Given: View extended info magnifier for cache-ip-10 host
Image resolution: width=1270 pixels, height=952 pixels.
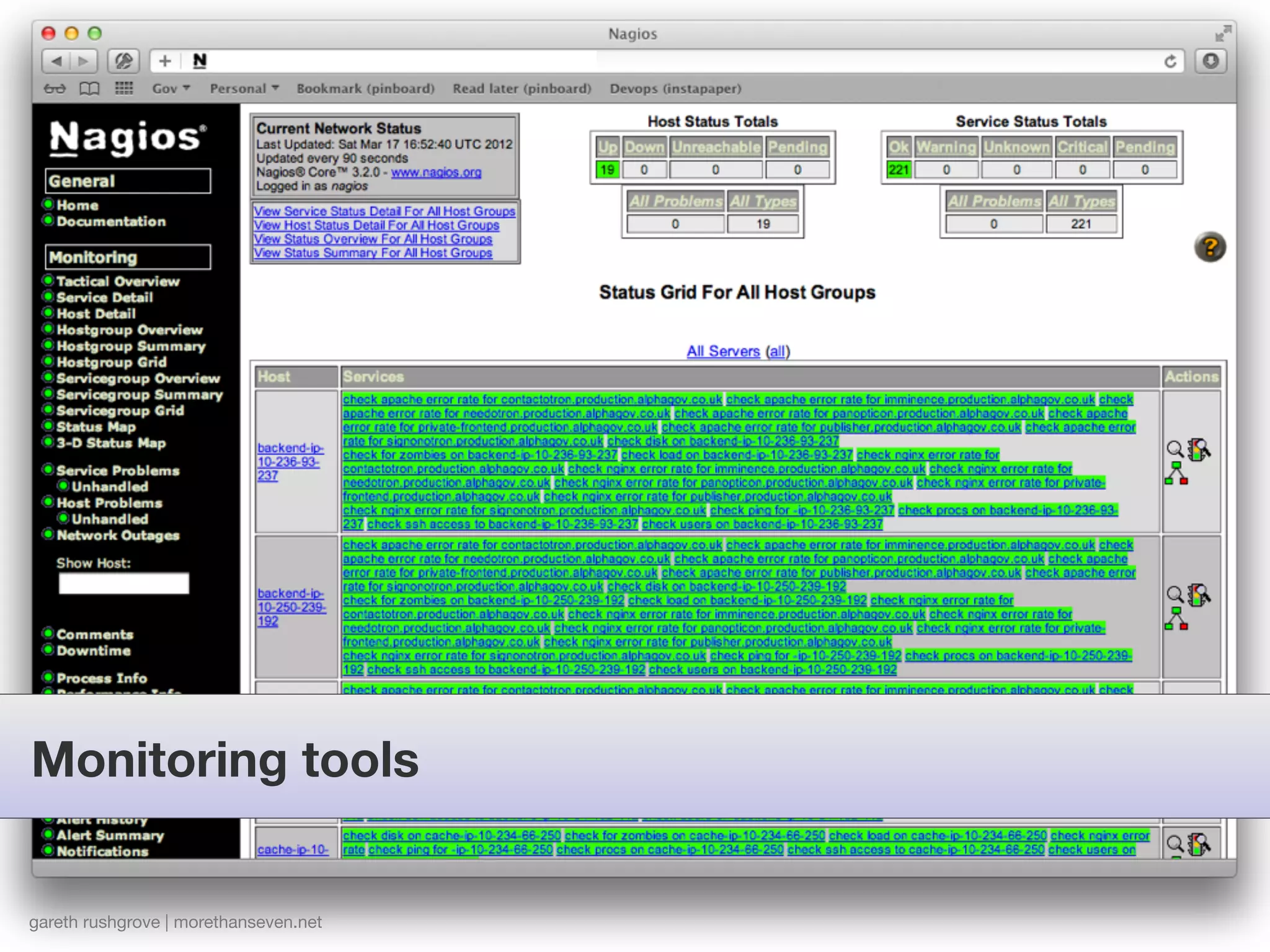Looking at the screenshot, I should 1174,843.
